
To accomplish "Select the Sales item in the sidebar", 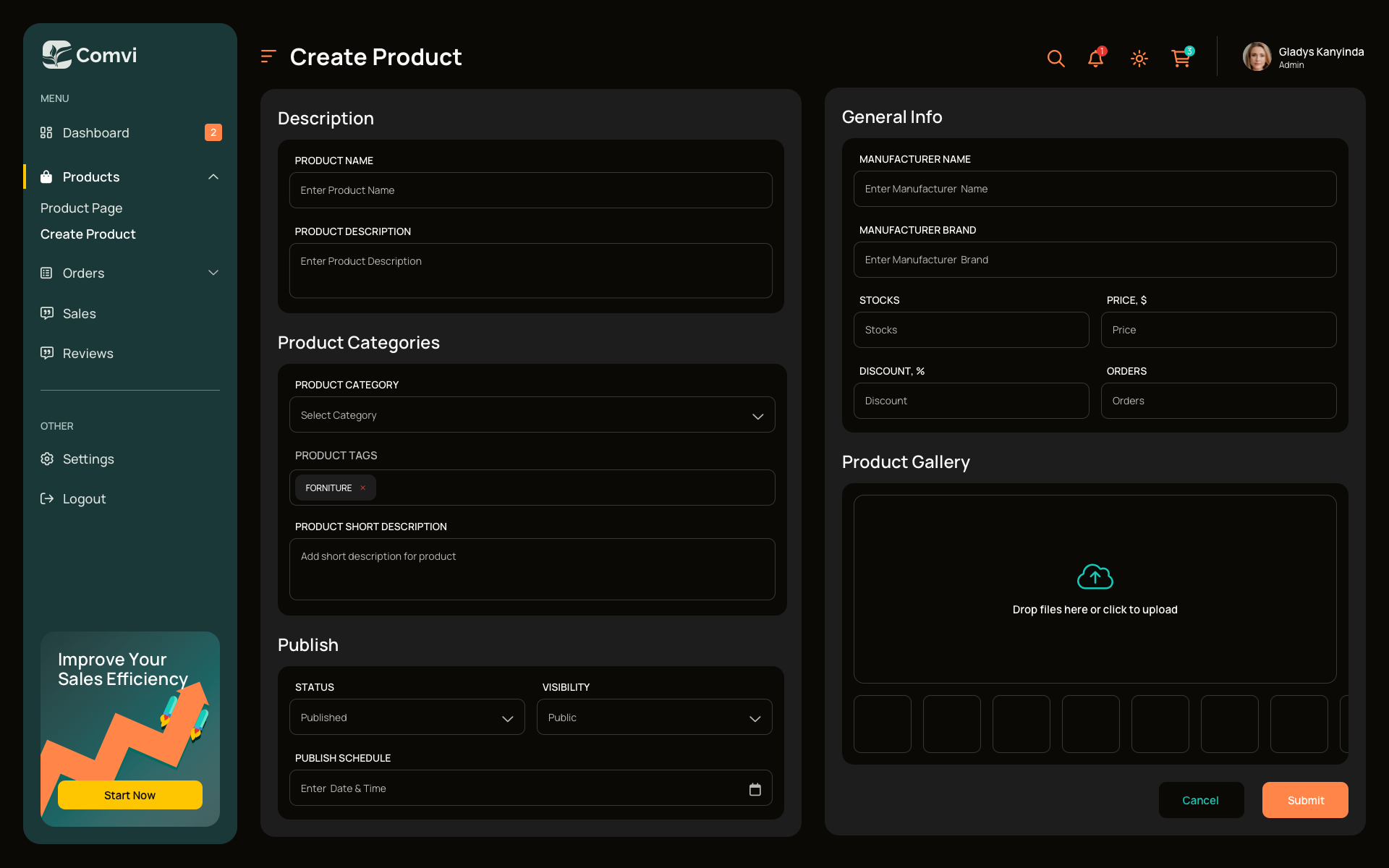I will point(79,313).
